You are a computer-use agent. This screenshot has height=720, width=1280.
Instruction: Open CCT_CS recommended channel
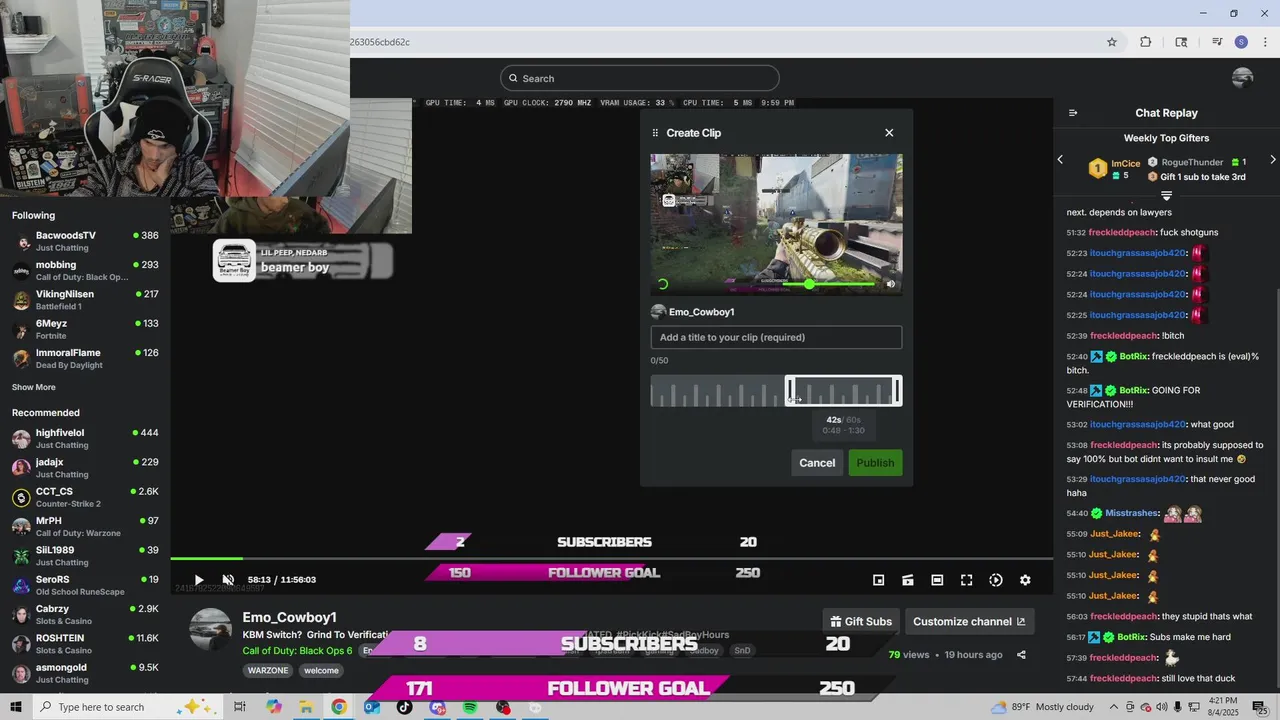click(x=85, y=497)
